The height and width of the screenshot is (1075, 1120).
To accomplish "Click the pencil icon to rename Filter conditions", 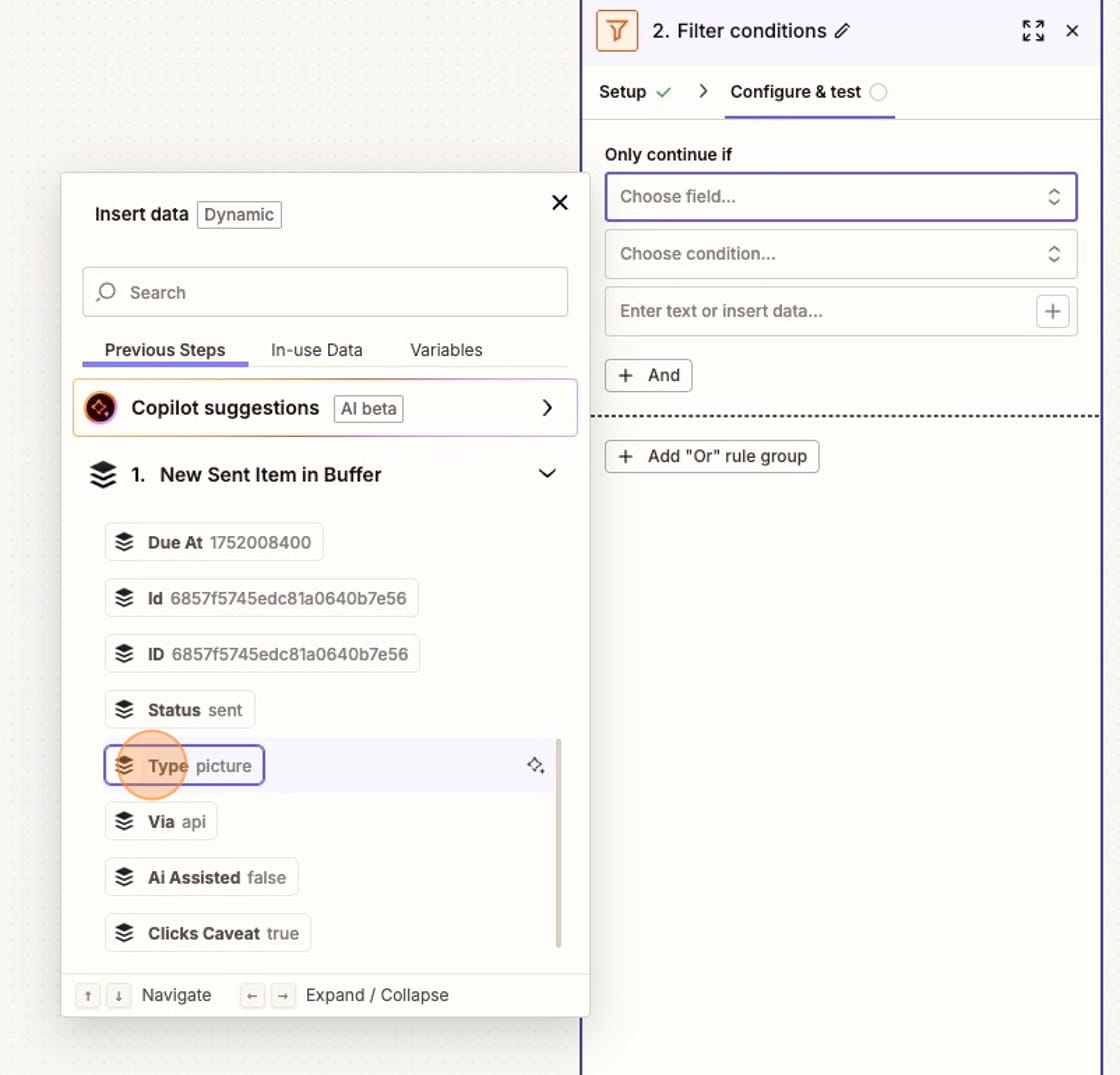I will [840, 31].
